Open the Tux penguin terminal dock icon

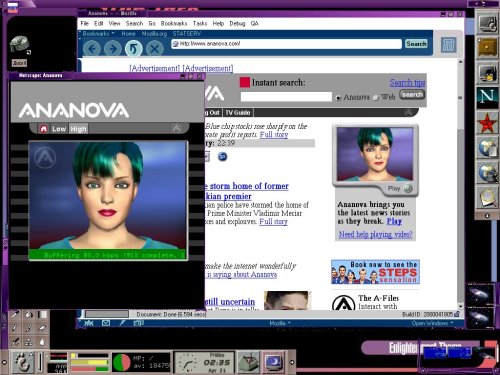487,73
